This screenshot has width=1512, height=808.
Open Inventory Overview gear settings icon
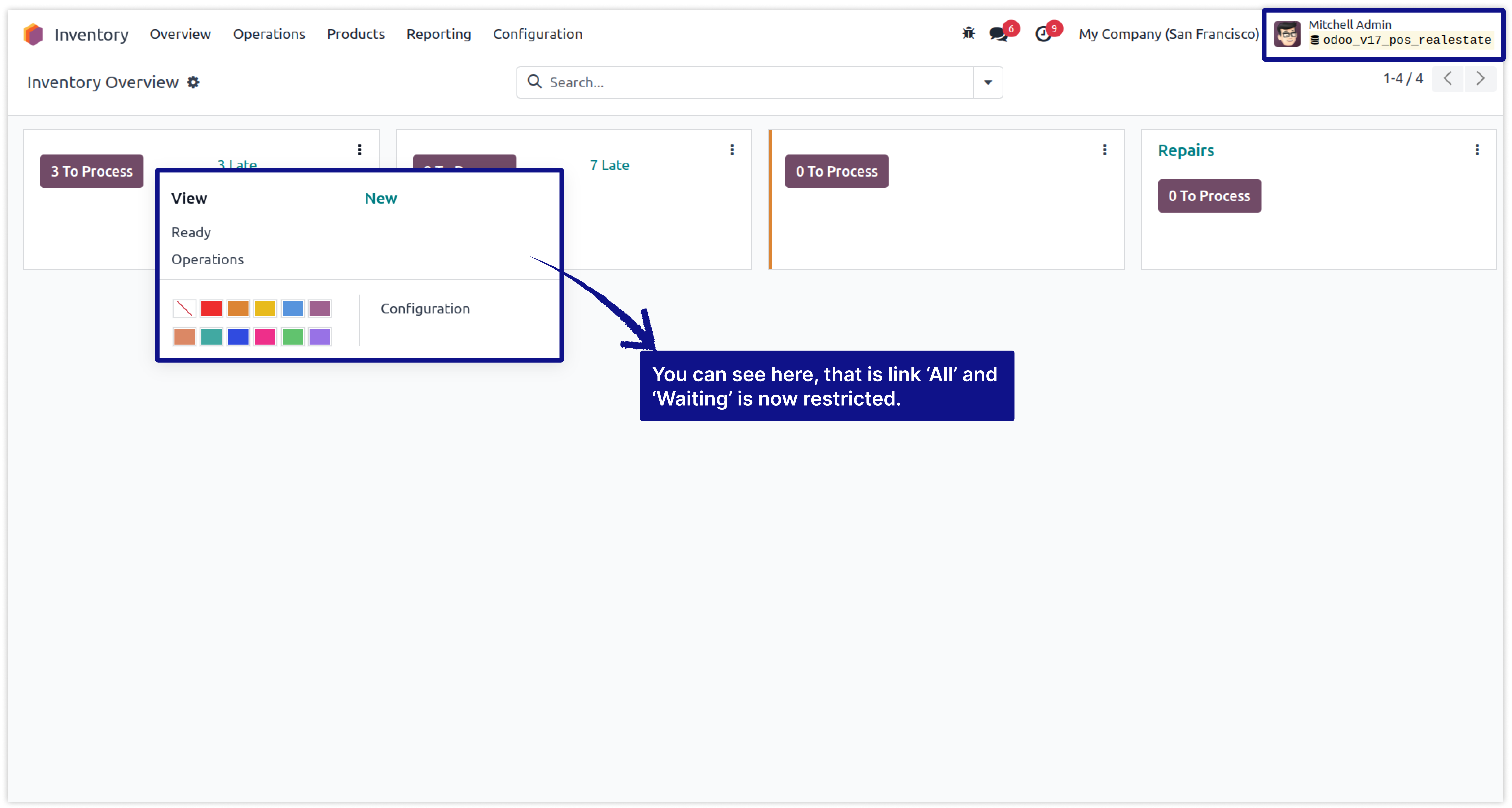click(193, 82)
